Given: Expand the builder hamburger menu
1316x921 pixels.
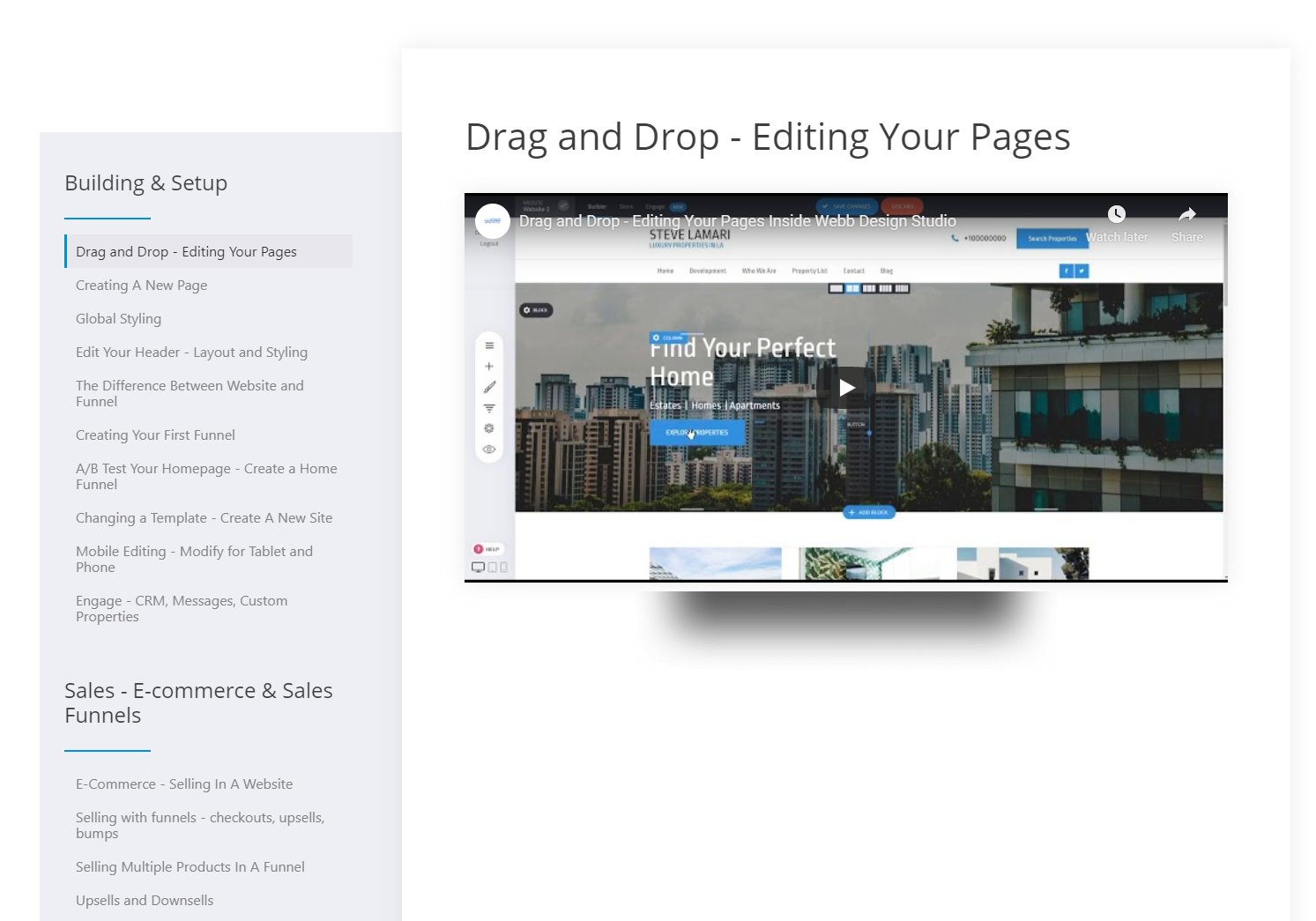Looking at the screenshot, I should [x=489, y=345].
